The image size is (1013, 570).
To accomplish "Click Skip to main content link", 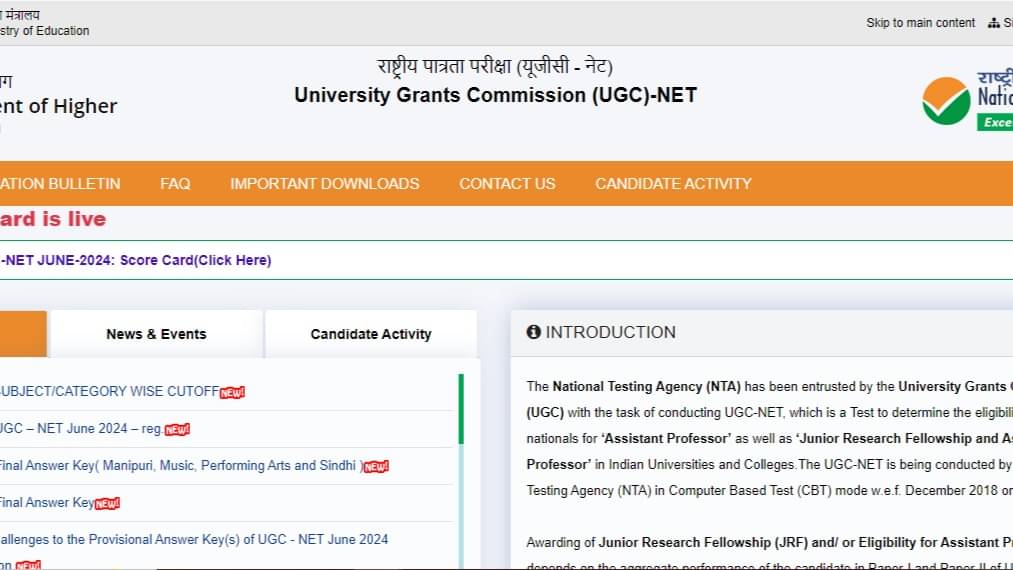I will coord(921,23).
